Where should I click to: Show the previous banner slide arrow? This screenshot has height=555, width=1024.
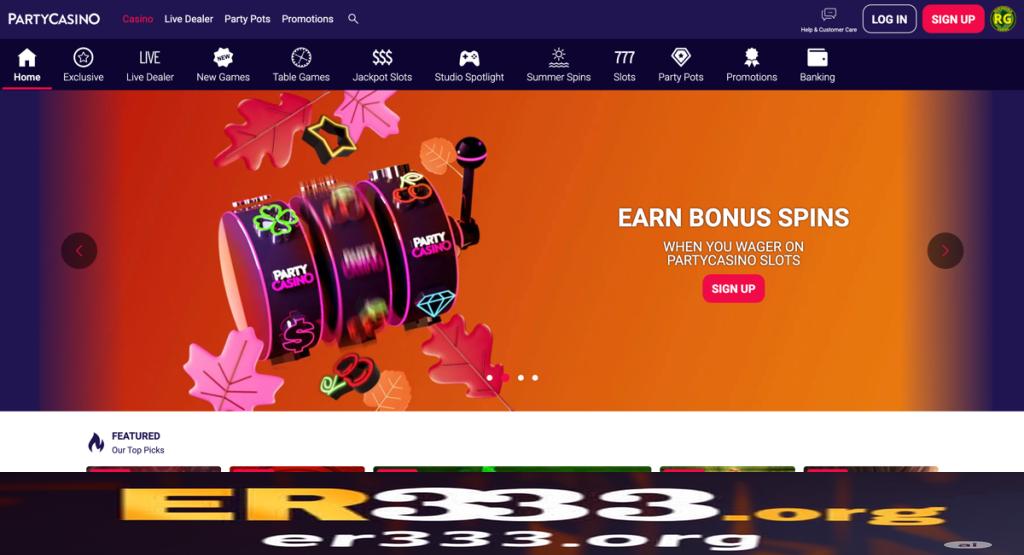[79, 251]
